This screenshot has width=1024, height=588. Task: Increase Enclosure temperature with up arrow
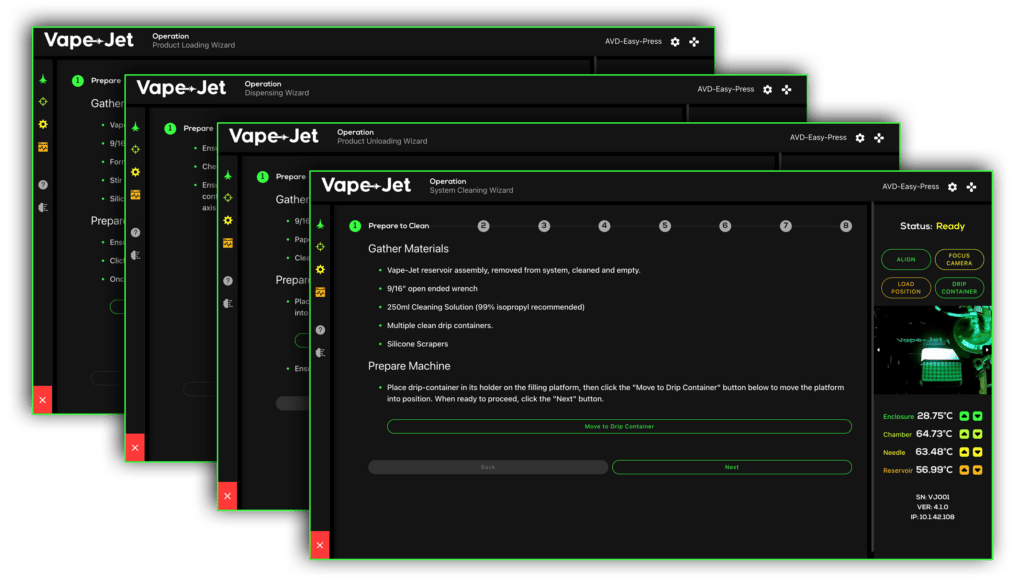tap(964, 416)
